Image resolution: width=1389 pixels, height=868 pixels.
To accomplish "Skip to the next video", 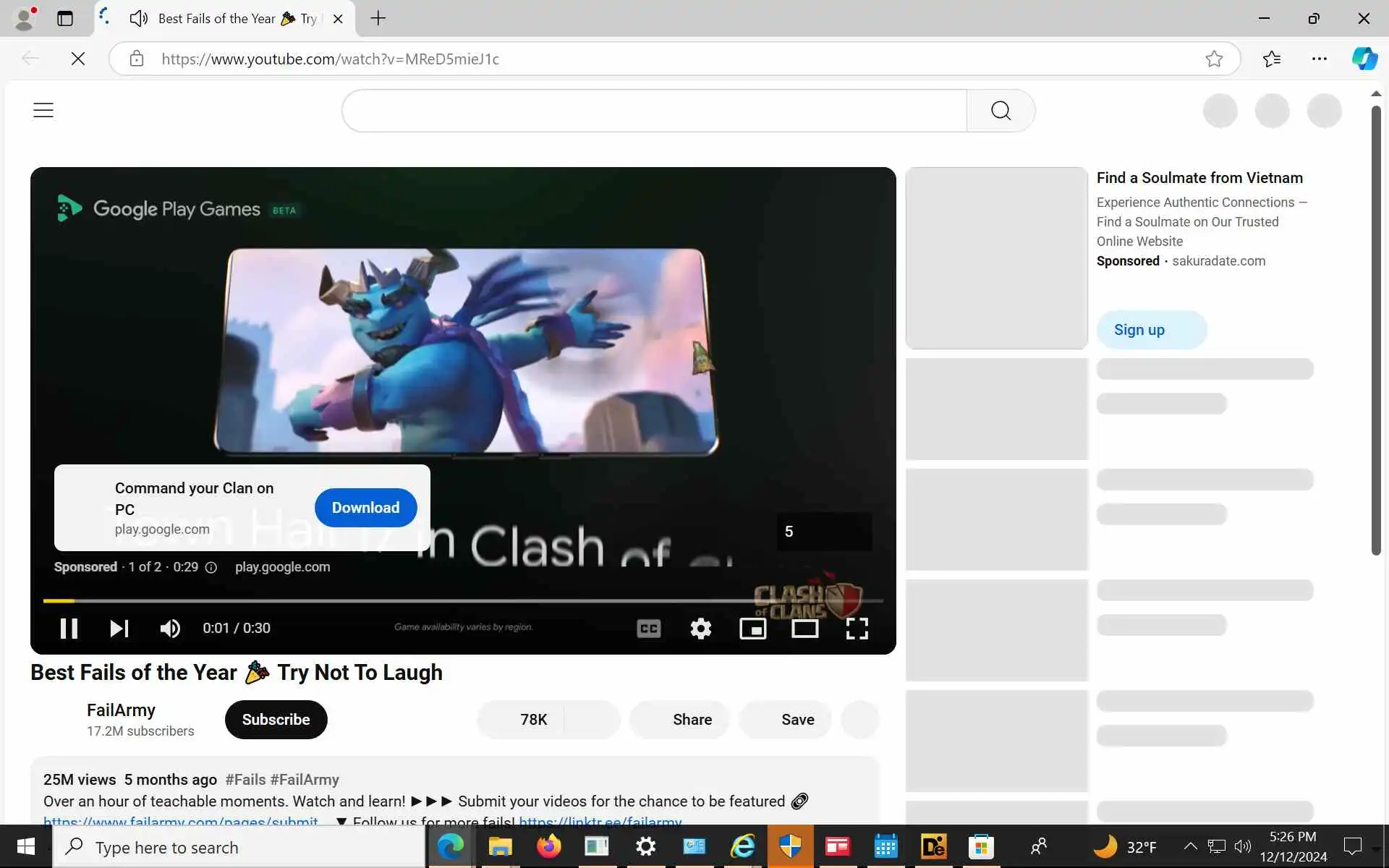I will [119, 628].
